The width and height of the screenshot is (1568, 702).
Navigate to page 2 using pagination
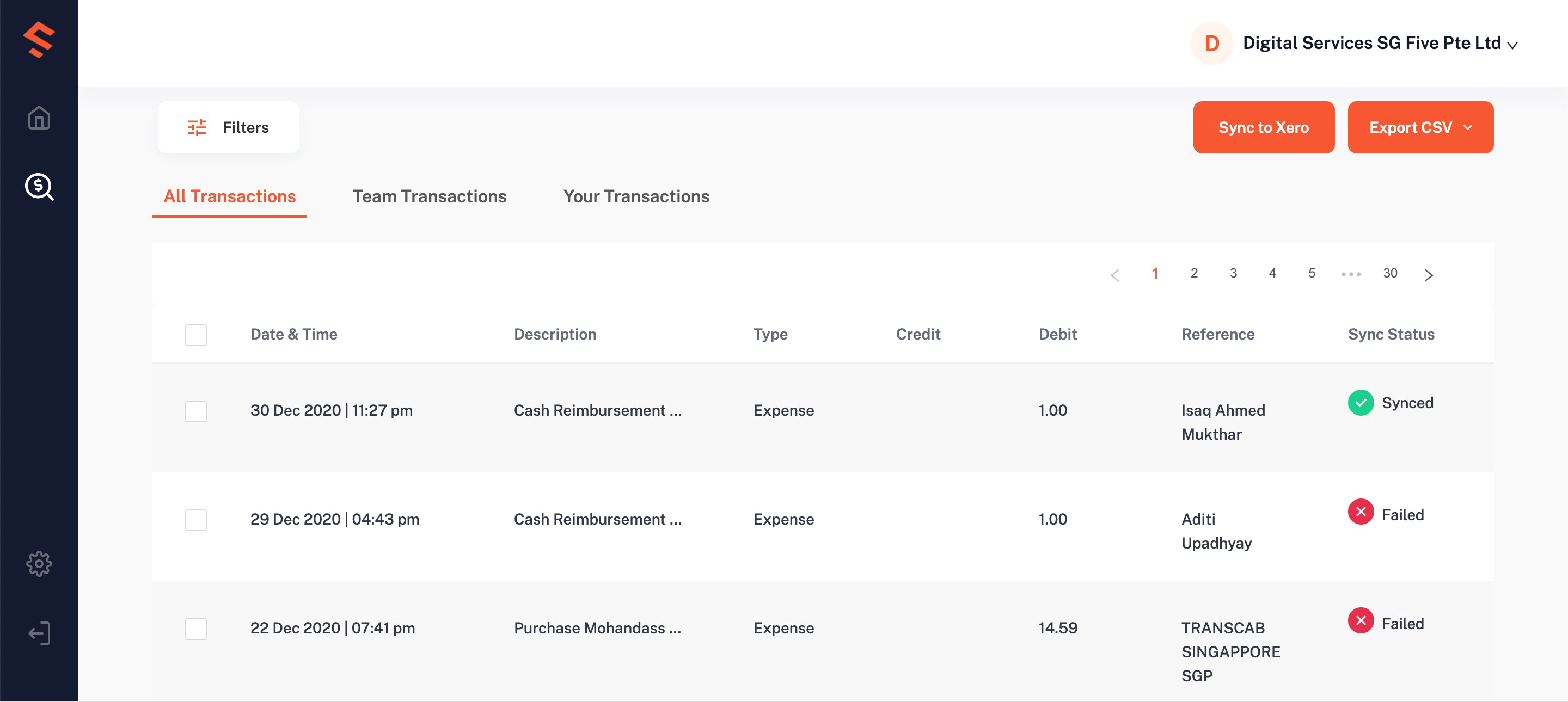tap(1193, 273)
